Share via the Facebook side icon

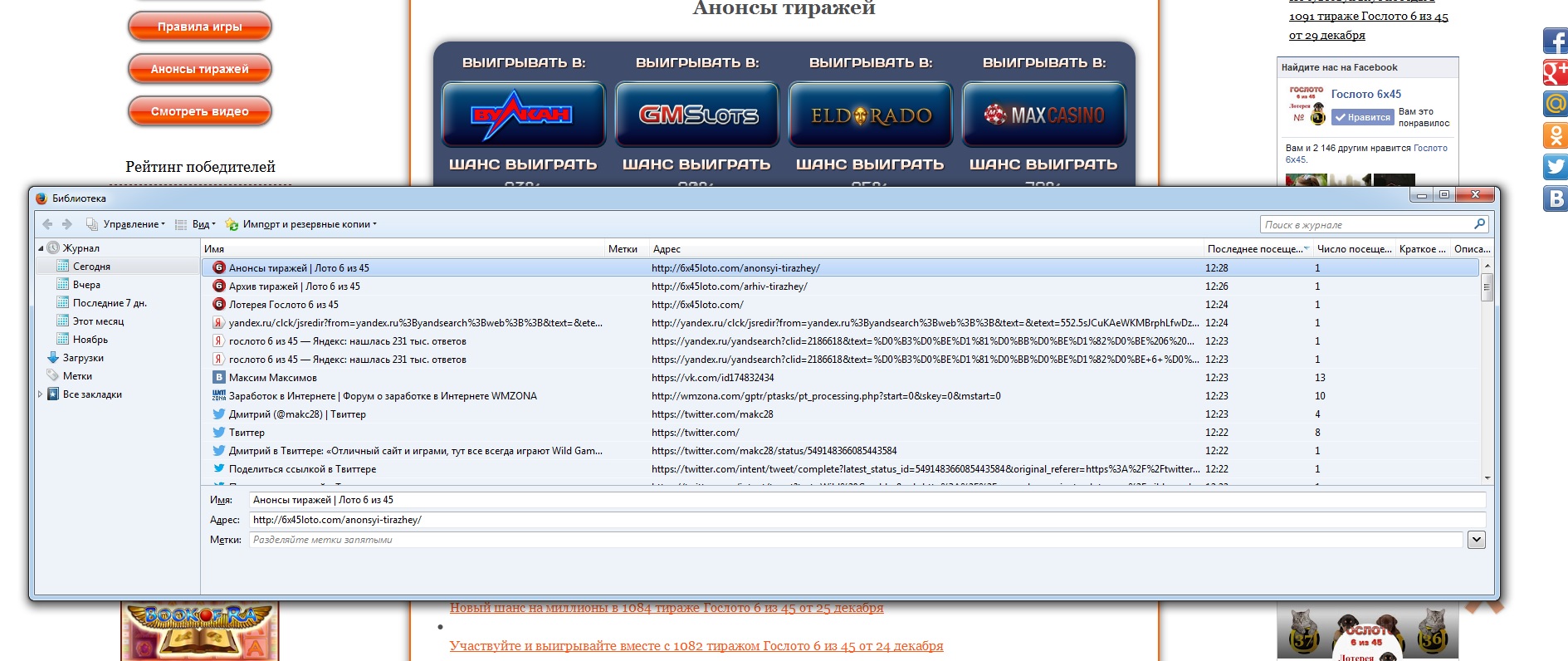(x=1556, y=41)
